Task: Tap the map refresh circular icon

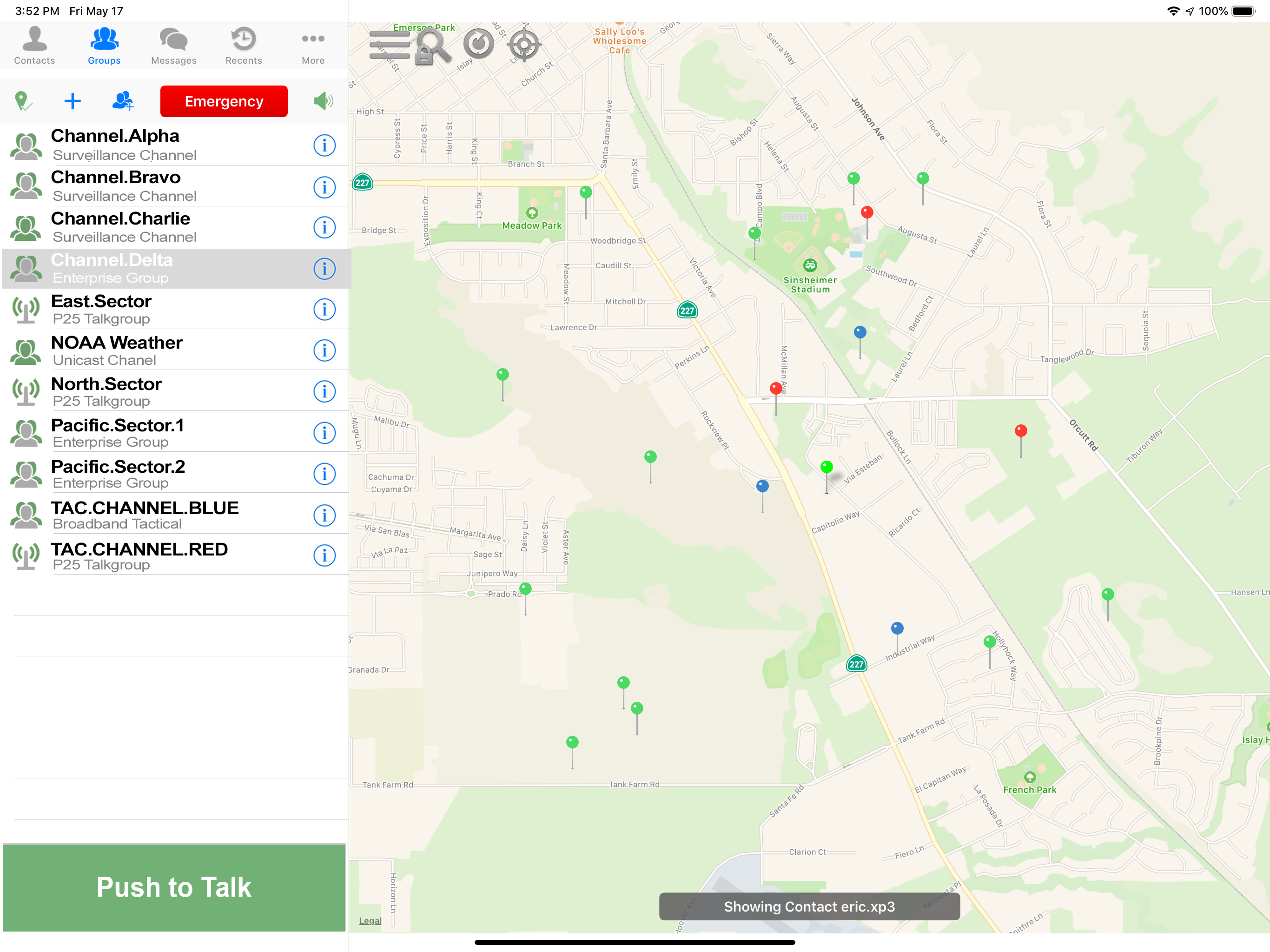Action: 478,44
